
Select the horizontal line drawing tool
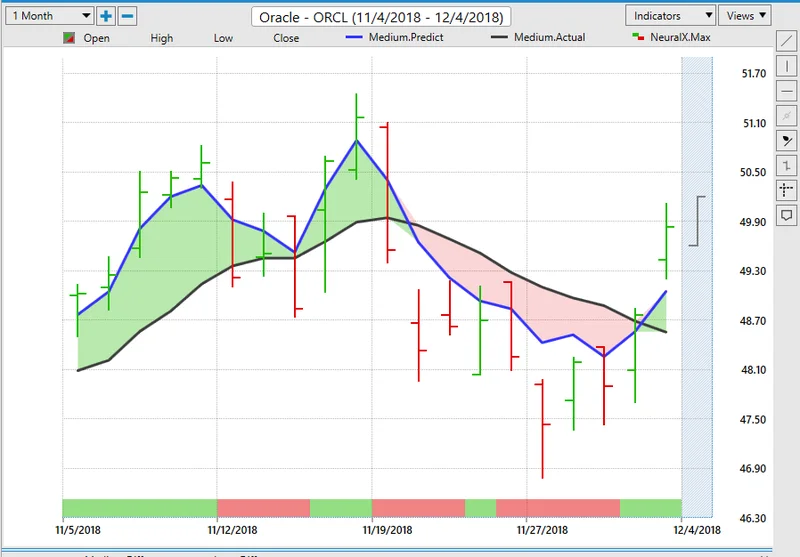pyautogui.click(x=786, y=91)
